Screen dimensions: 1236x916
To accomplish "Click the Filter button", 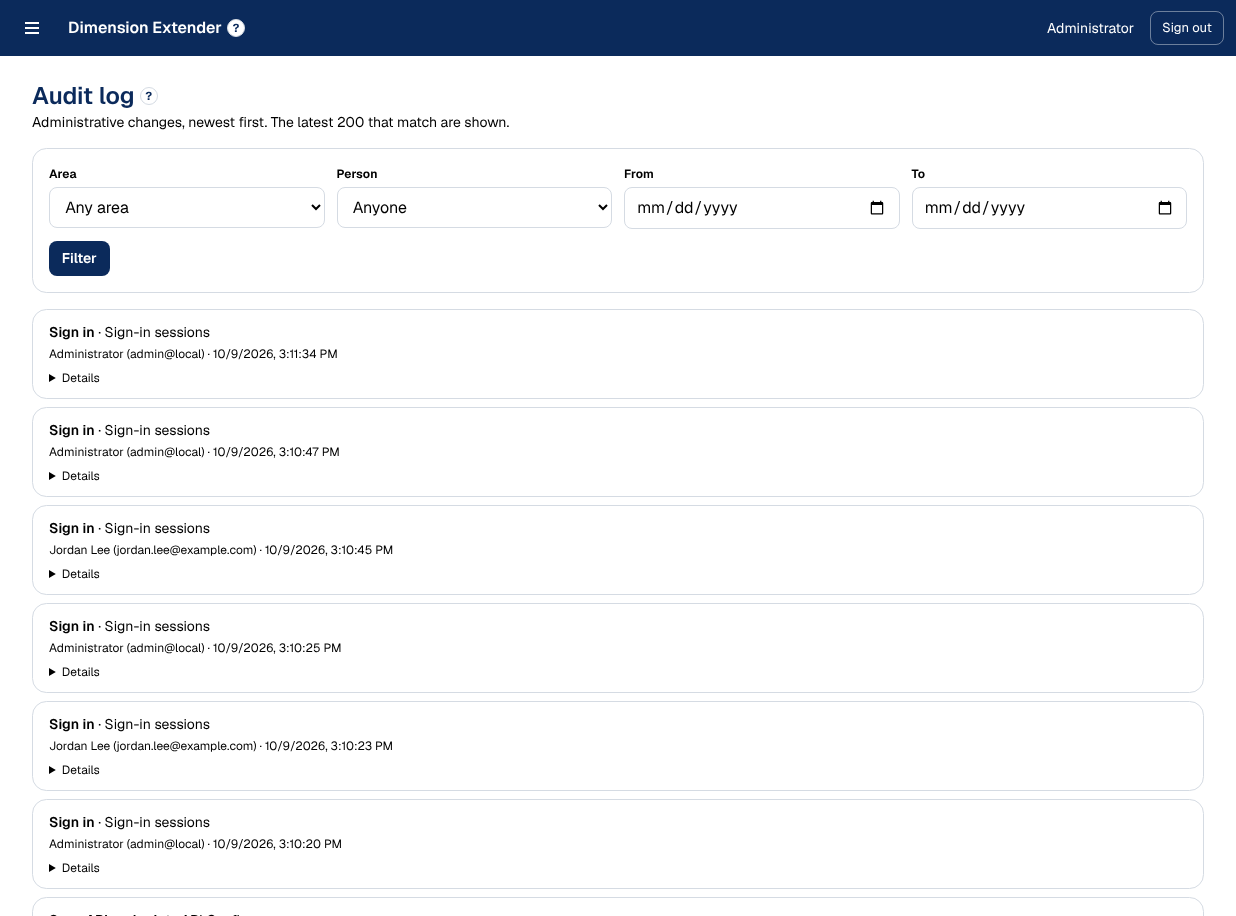I will pos(79,258).
